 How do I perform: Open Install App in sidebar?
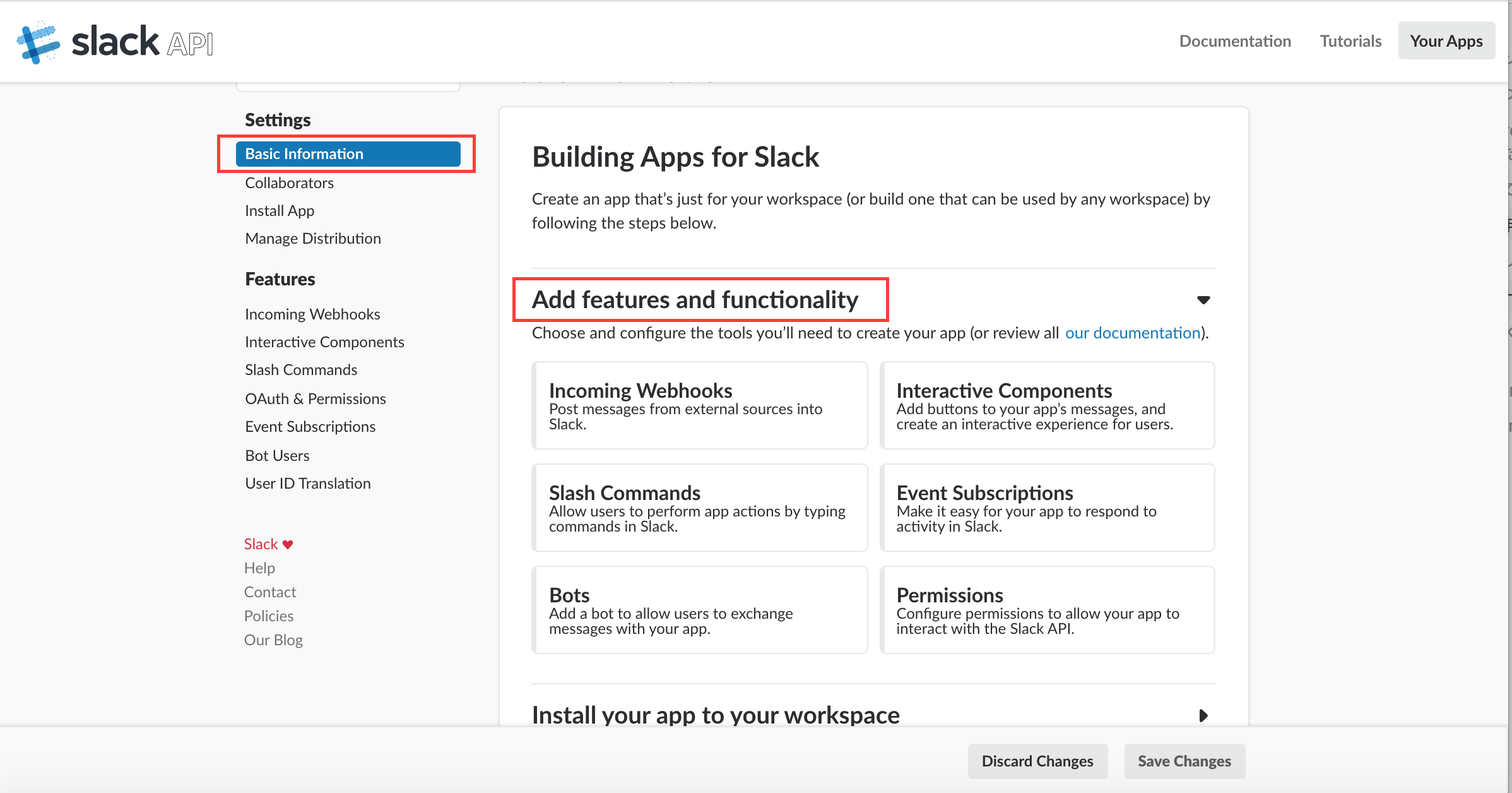coord(280,210)
